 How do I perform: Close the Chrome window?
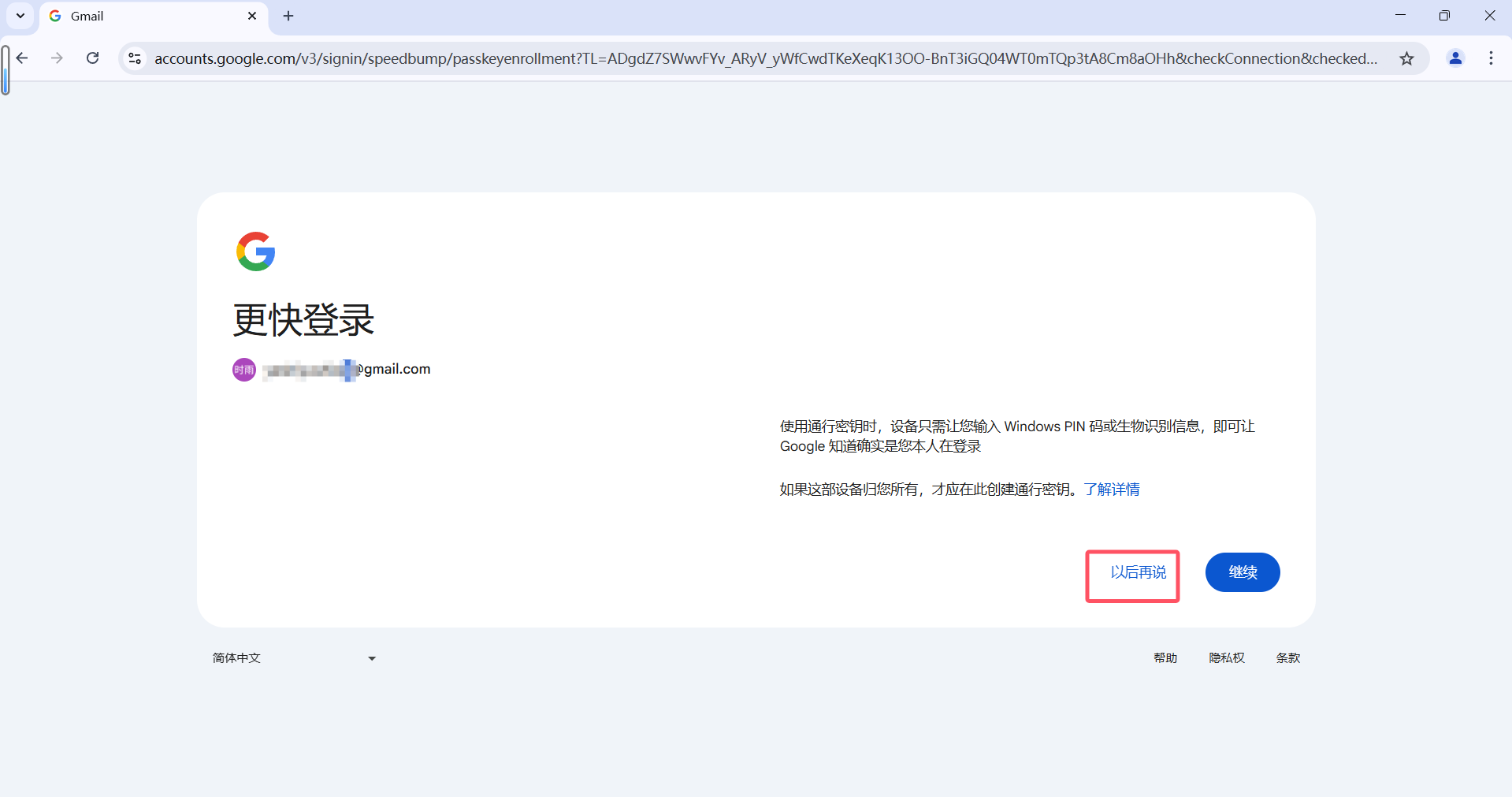click(x=1489, y=16)
